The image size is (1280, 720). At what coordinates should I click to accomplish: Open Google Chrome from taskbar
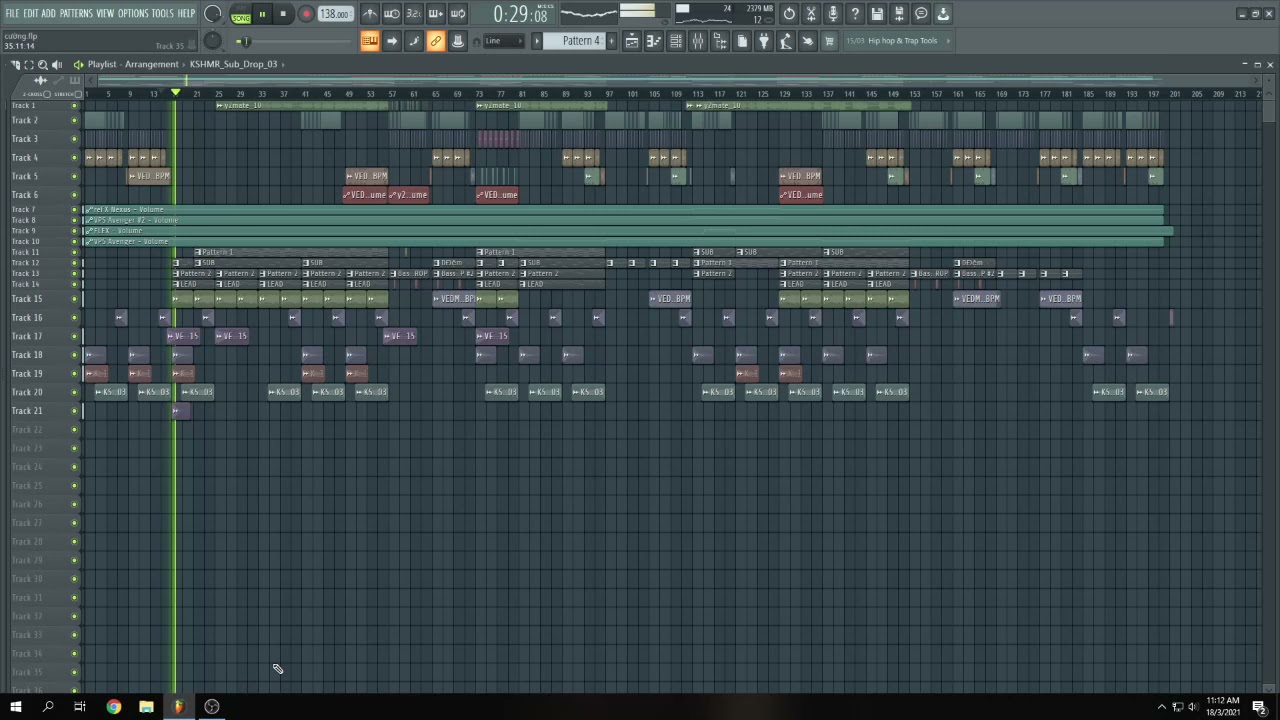(114, 707)
